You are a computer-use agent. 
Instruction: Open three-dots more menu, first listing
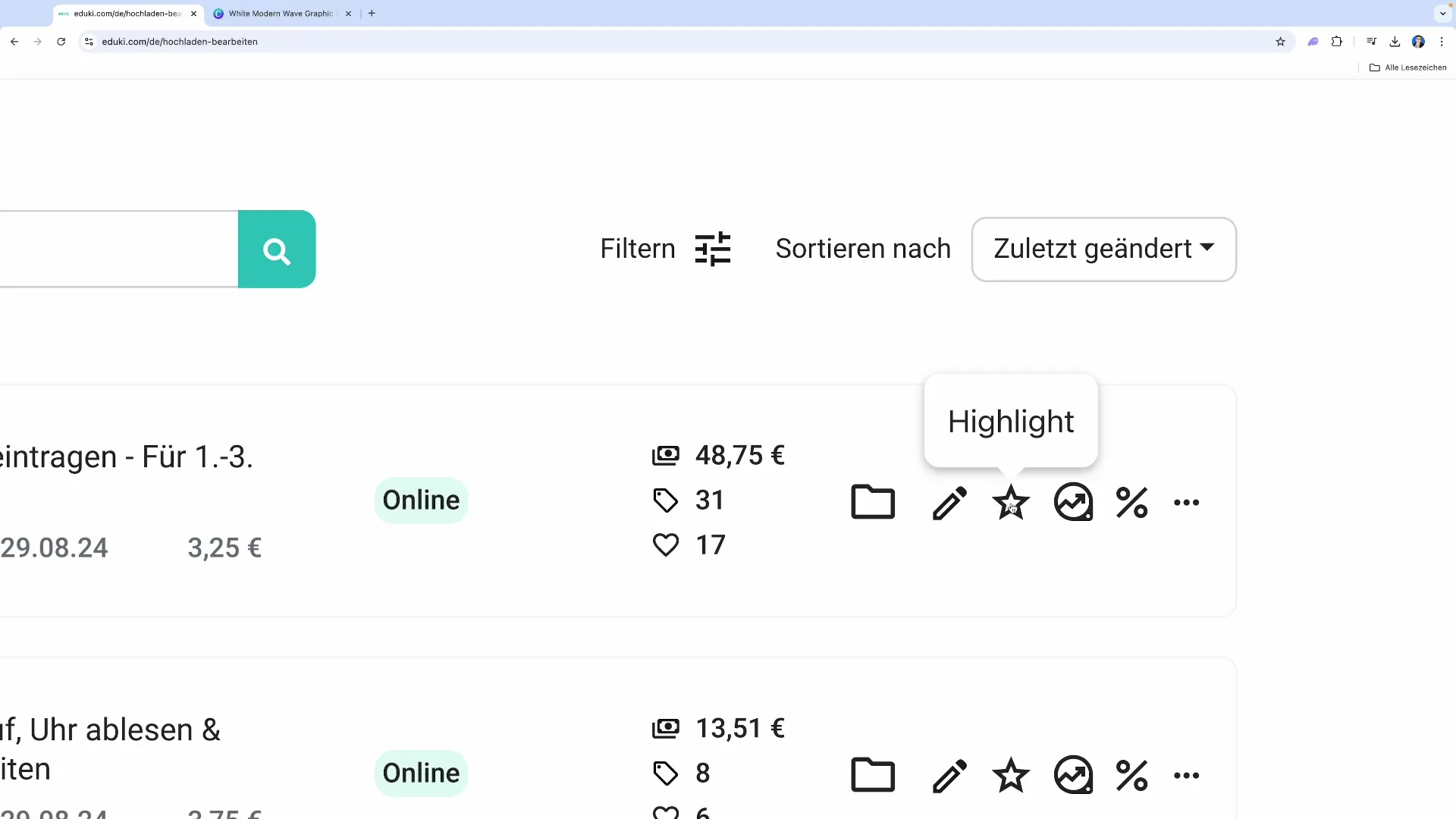point(1186,502)
